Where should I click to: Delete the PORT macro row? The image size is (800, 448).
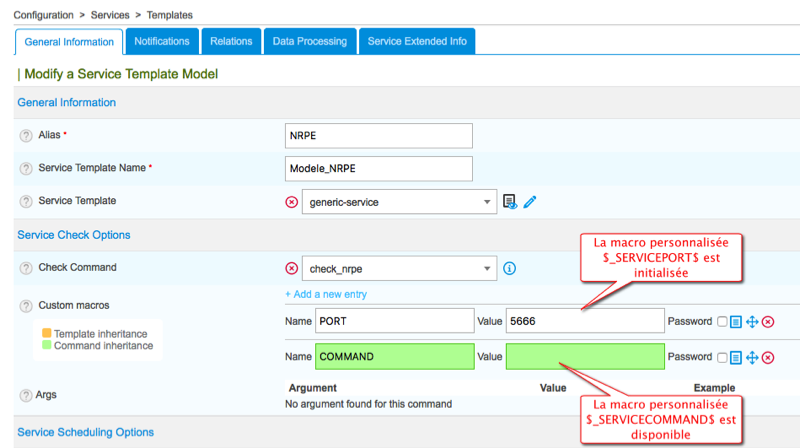[x=768, y=322]
